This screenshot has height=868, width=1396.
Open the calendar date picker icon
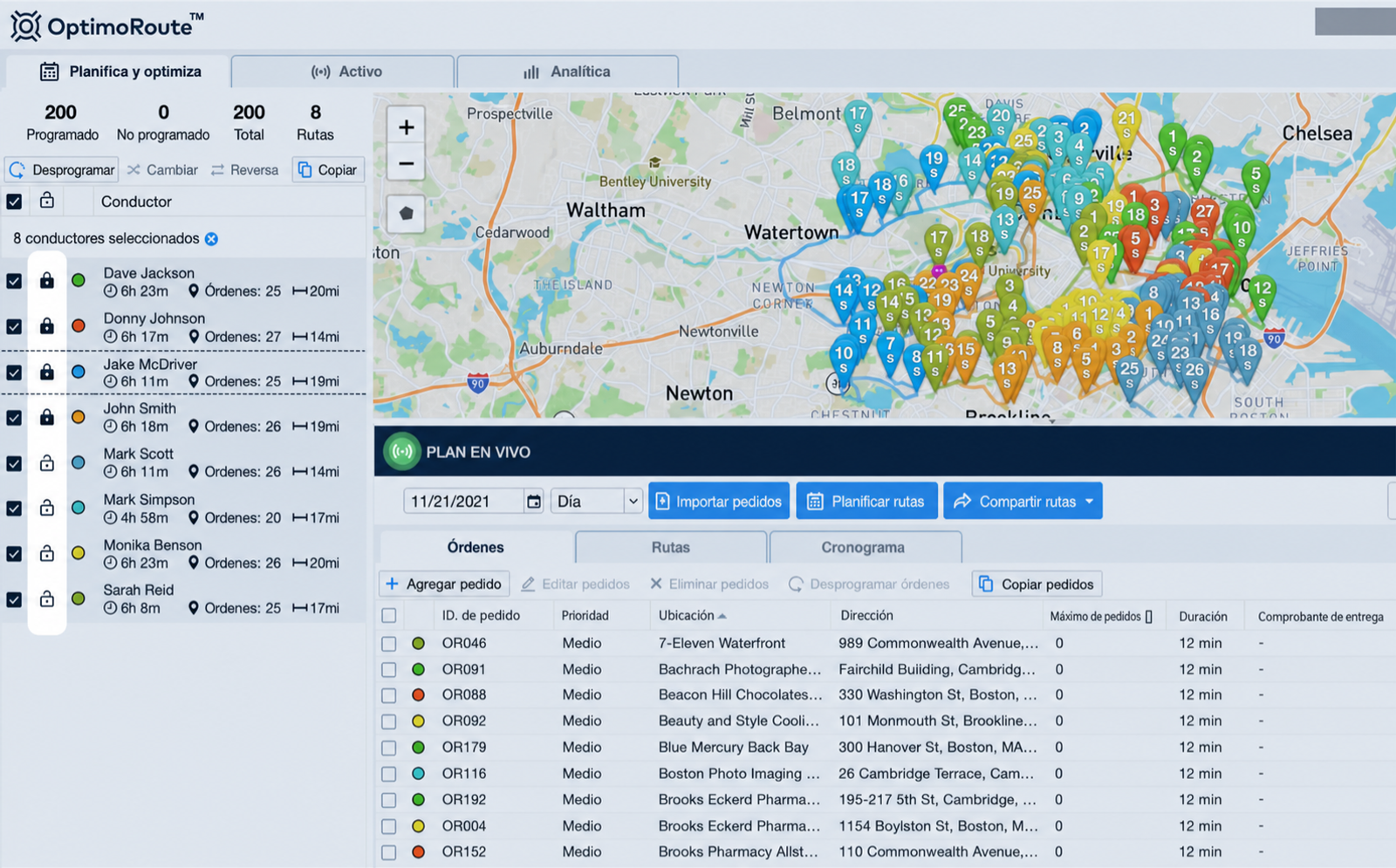click(x=534, y=502)
